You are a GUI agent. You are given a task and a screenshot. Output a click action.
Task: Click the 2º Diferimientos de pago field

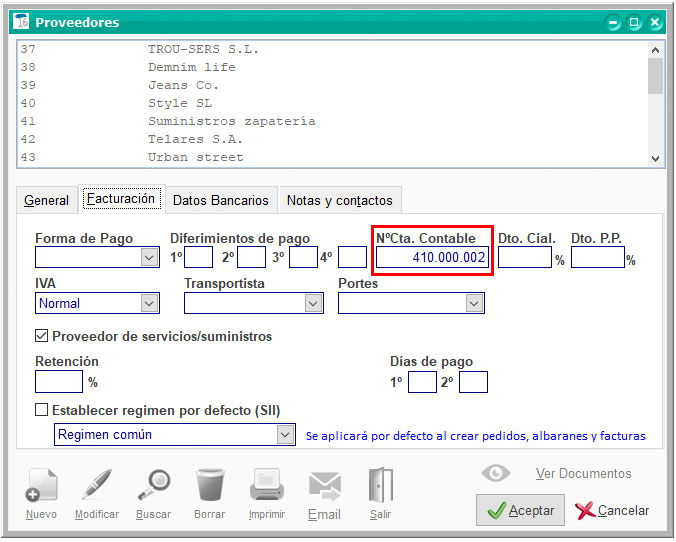(252, 257)
